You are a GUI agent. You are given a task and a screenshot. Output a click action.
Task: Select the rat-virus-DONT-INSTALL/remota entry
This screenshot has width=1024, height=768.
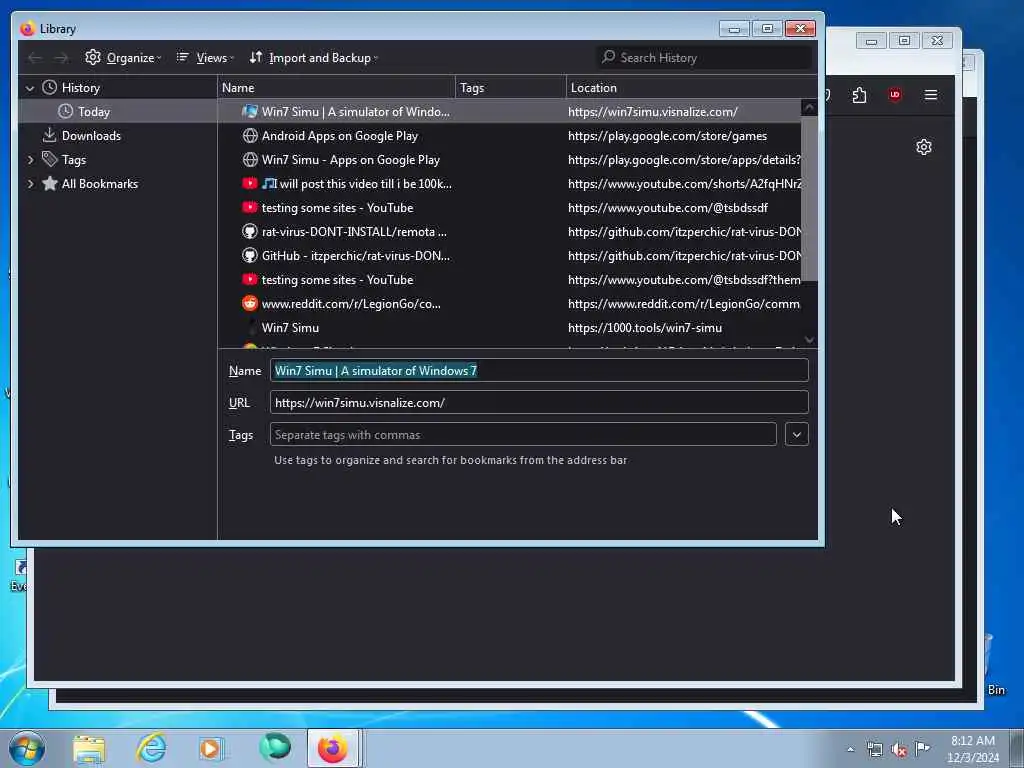coord(509,232)
